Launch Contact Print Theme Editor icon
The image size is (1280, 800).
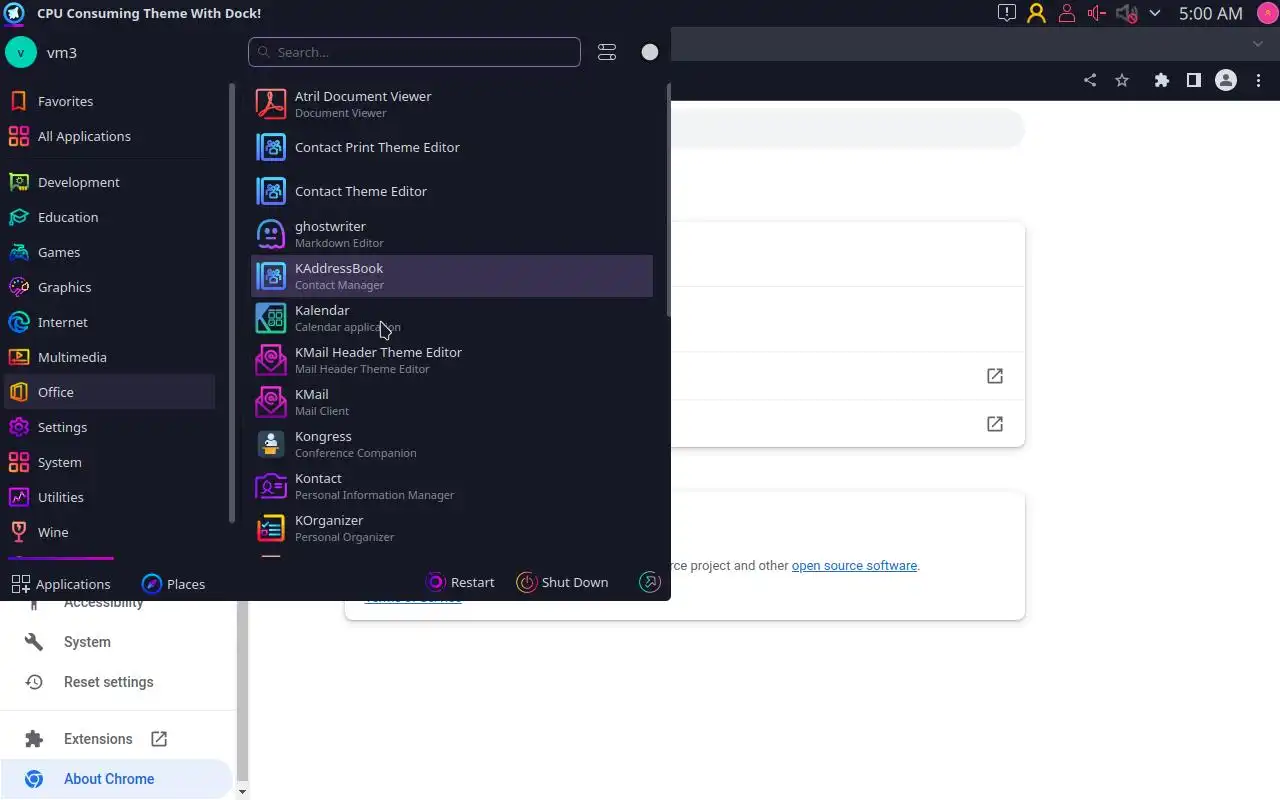[x=271, y=147]
